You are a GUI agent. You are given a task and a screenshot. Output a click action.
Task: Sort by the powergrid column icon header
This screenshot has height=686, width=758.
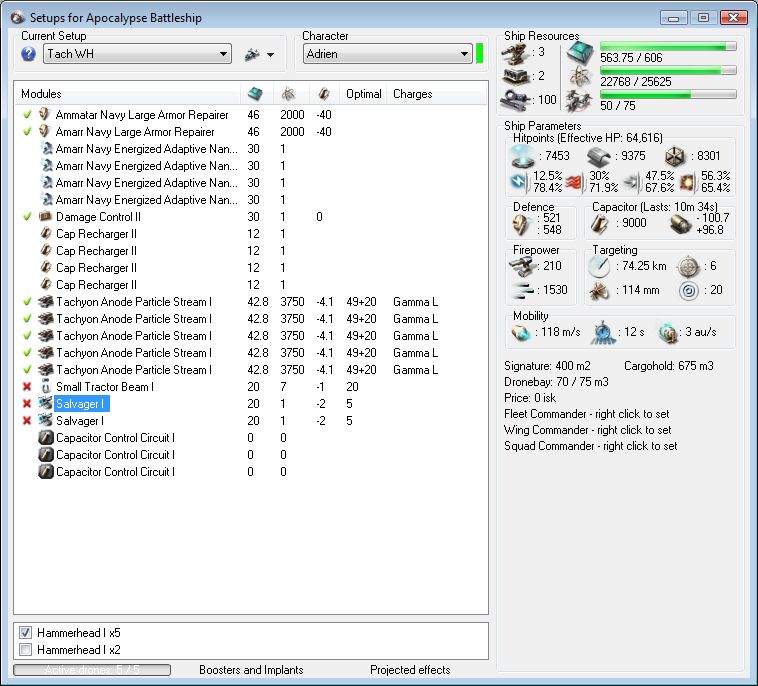[289, 94]
